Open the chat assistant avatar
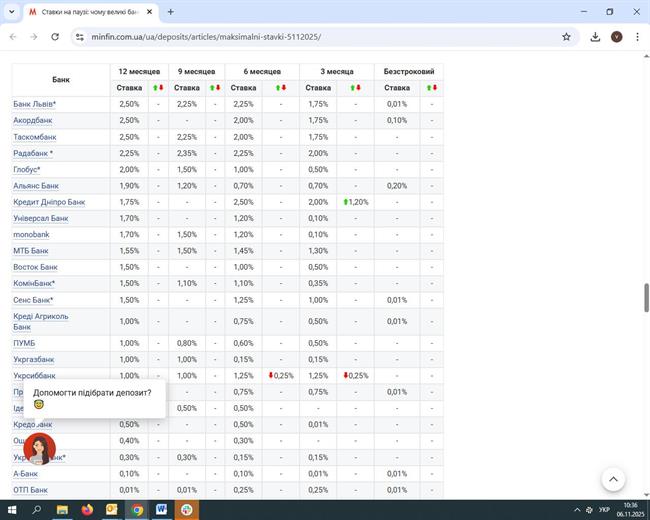The image size is (650, 520). coord(39,449)
